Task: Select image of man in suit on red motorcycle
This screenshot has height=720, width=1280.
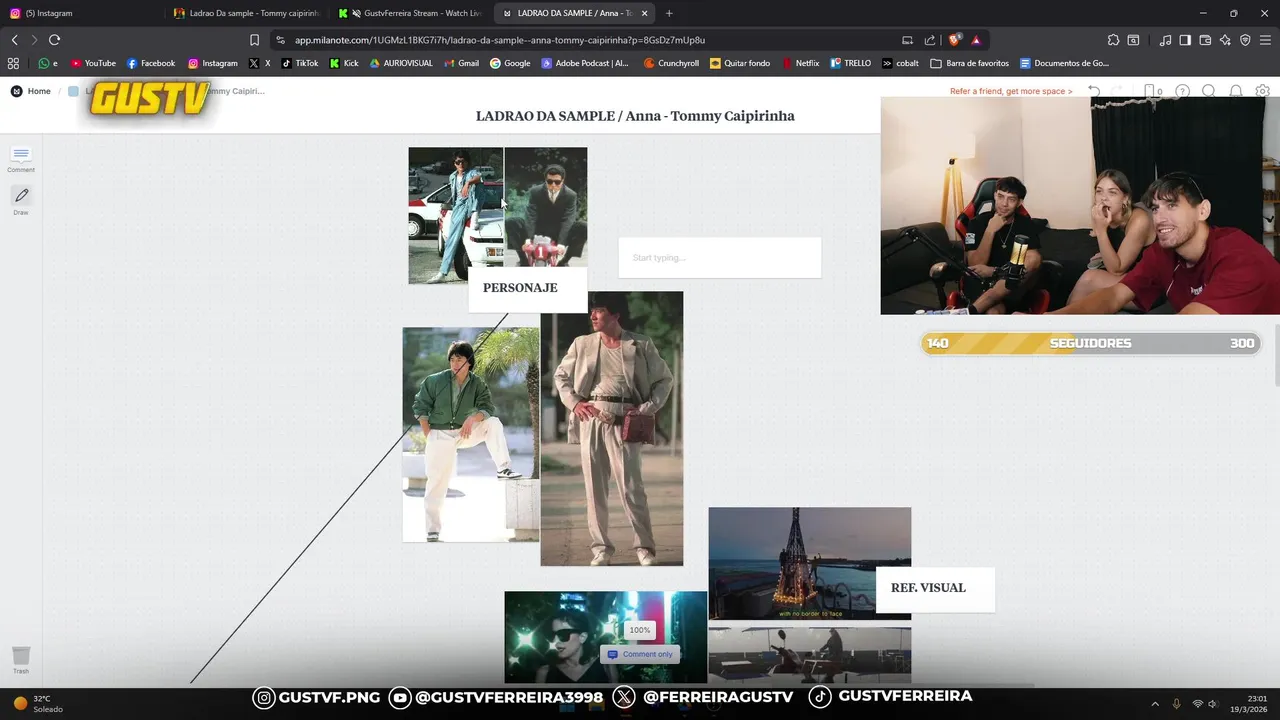Action: [x=546, y=207]
